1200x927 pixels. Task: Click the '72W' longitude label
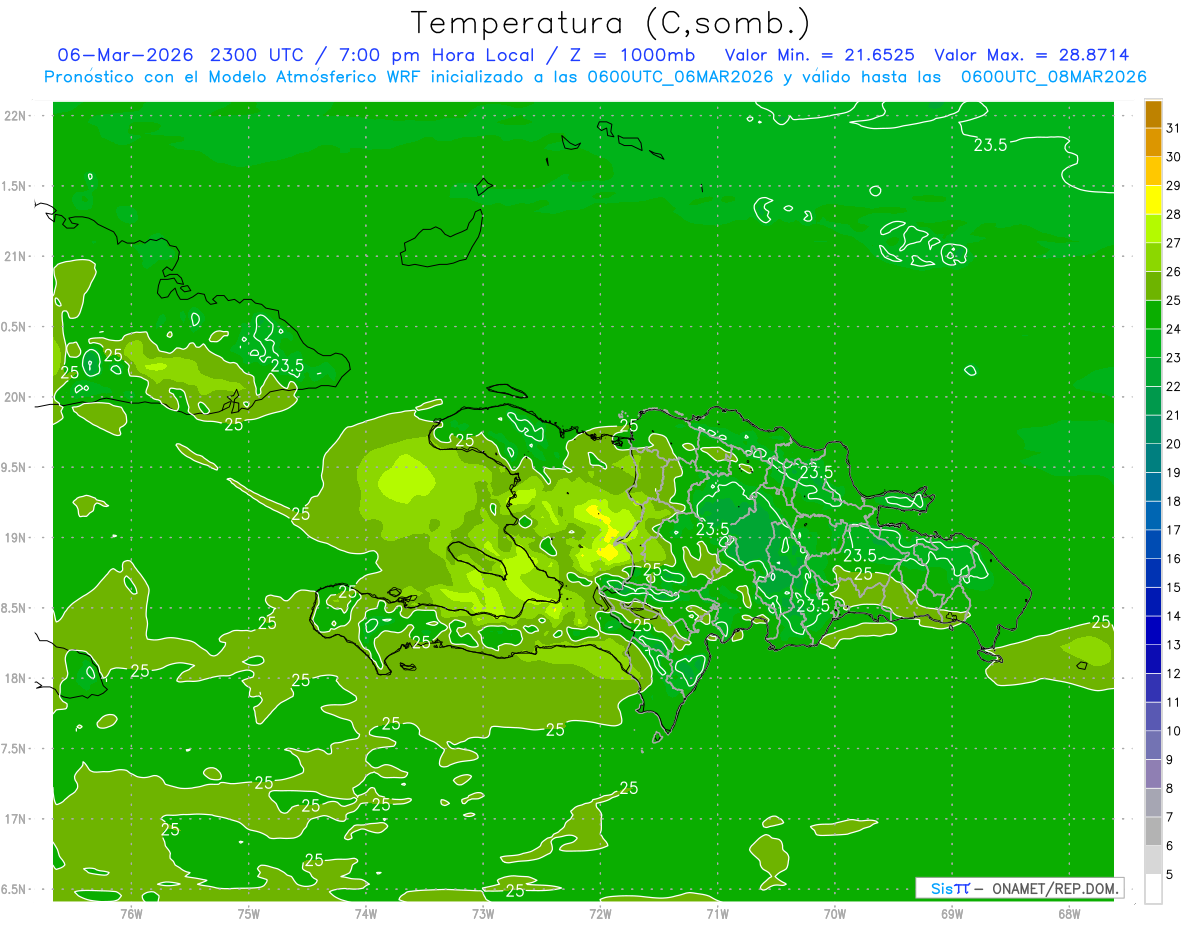click(x=600, y=913)
